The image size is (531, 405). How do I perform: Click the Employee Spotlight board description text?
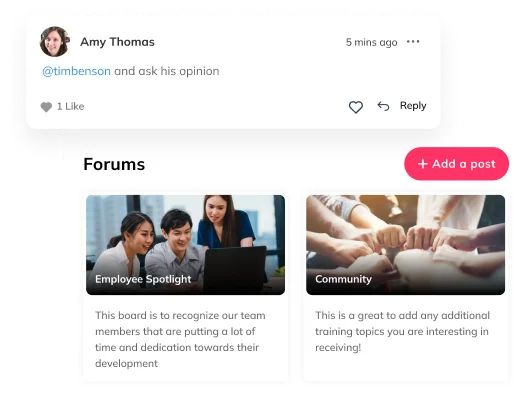coord(180,339)
